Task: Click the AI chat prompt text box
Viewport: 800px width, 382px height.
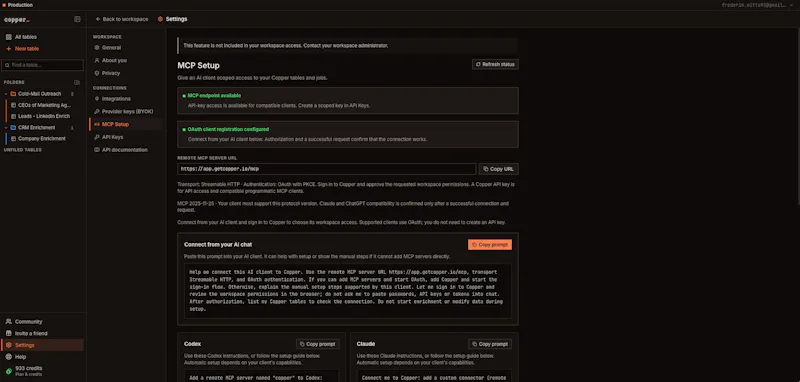Action: point(348,291)
